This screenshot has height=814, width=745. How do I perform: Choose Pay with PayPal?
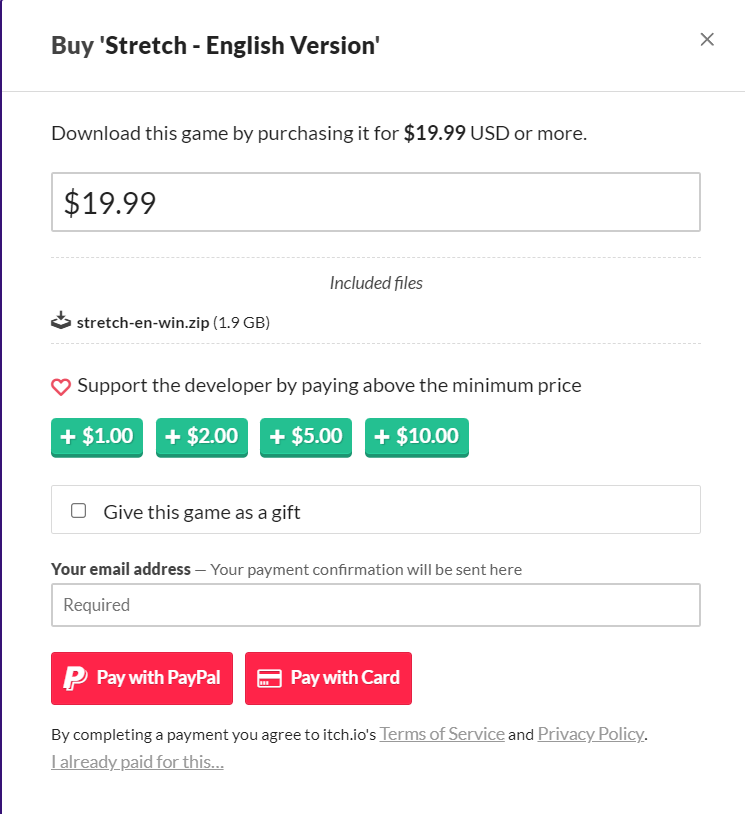[142, 678]
